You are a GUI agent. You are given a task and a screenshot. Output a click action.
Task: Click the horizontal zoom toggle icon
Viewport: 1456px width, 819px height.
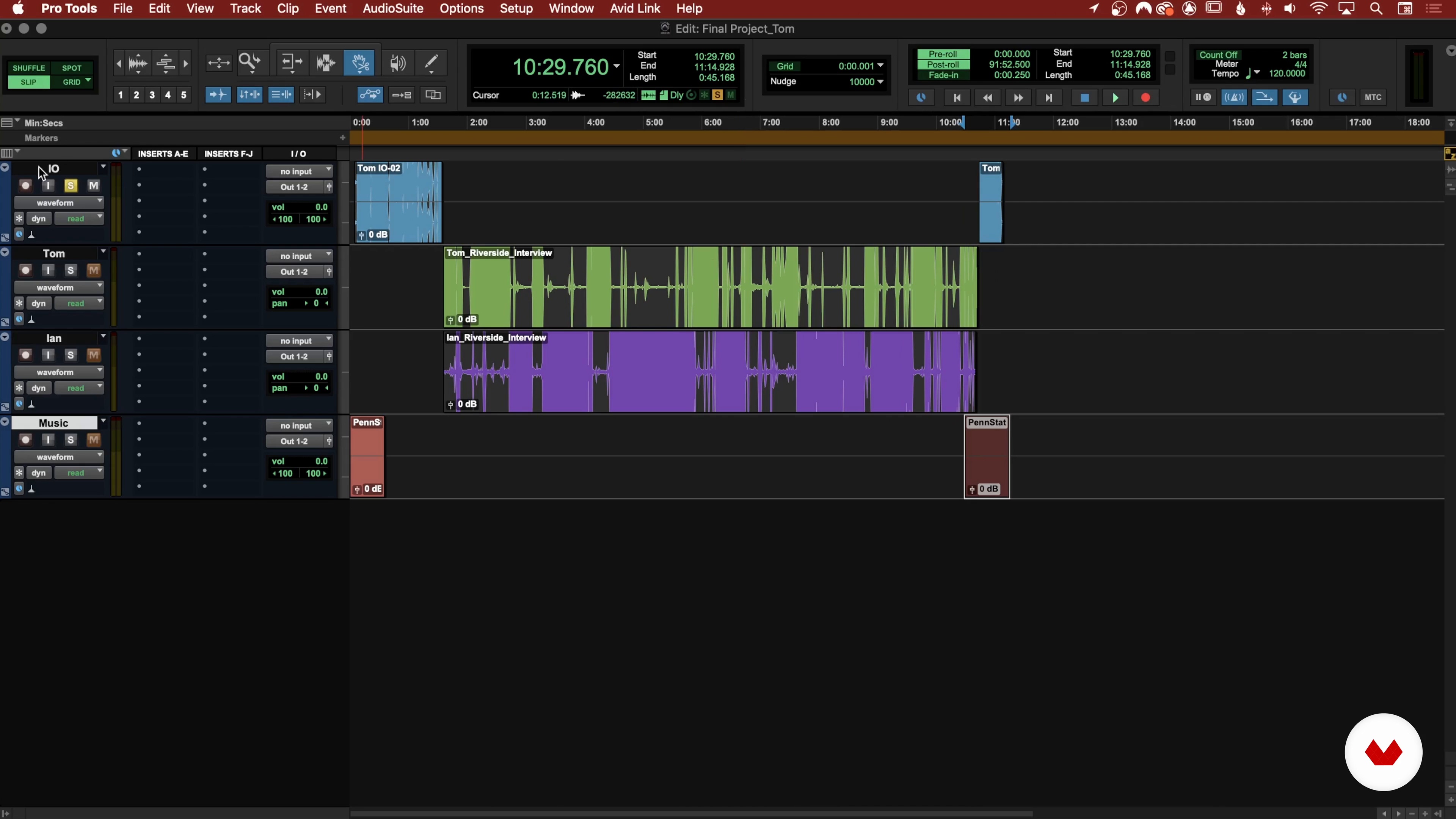tap(219, 63)
